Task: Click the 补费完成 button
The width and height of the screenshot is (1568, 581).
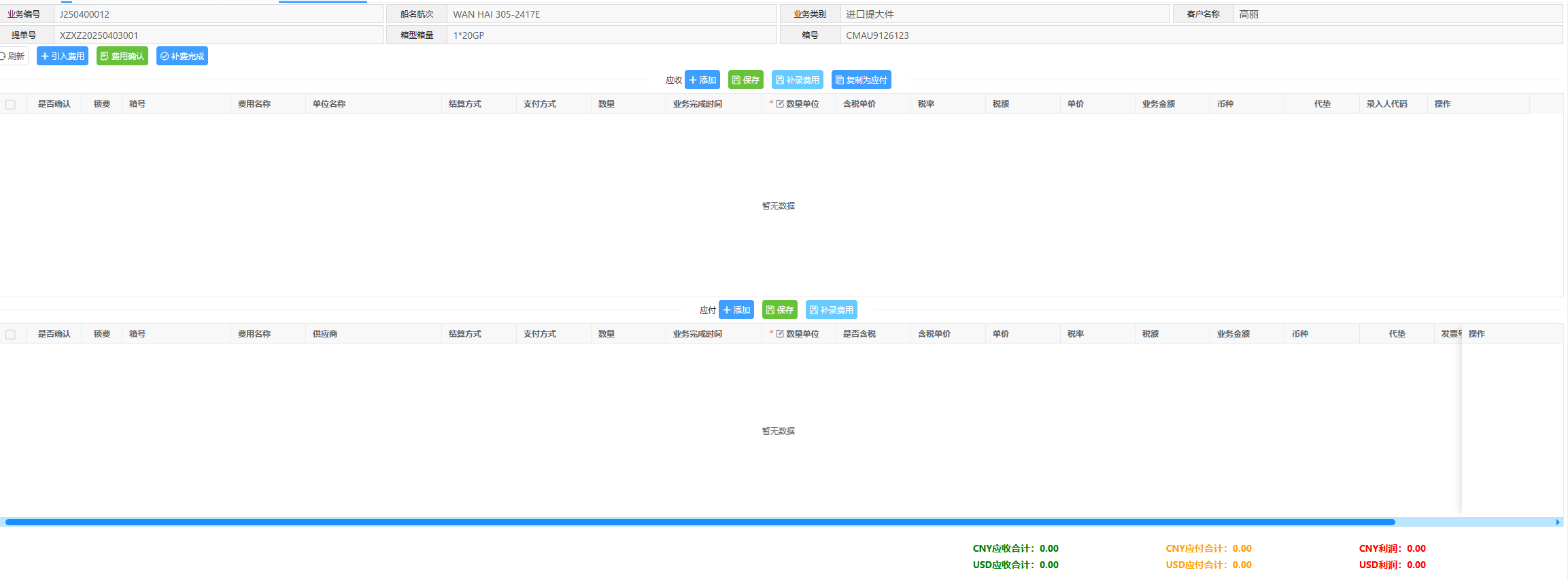Action: 182,56
